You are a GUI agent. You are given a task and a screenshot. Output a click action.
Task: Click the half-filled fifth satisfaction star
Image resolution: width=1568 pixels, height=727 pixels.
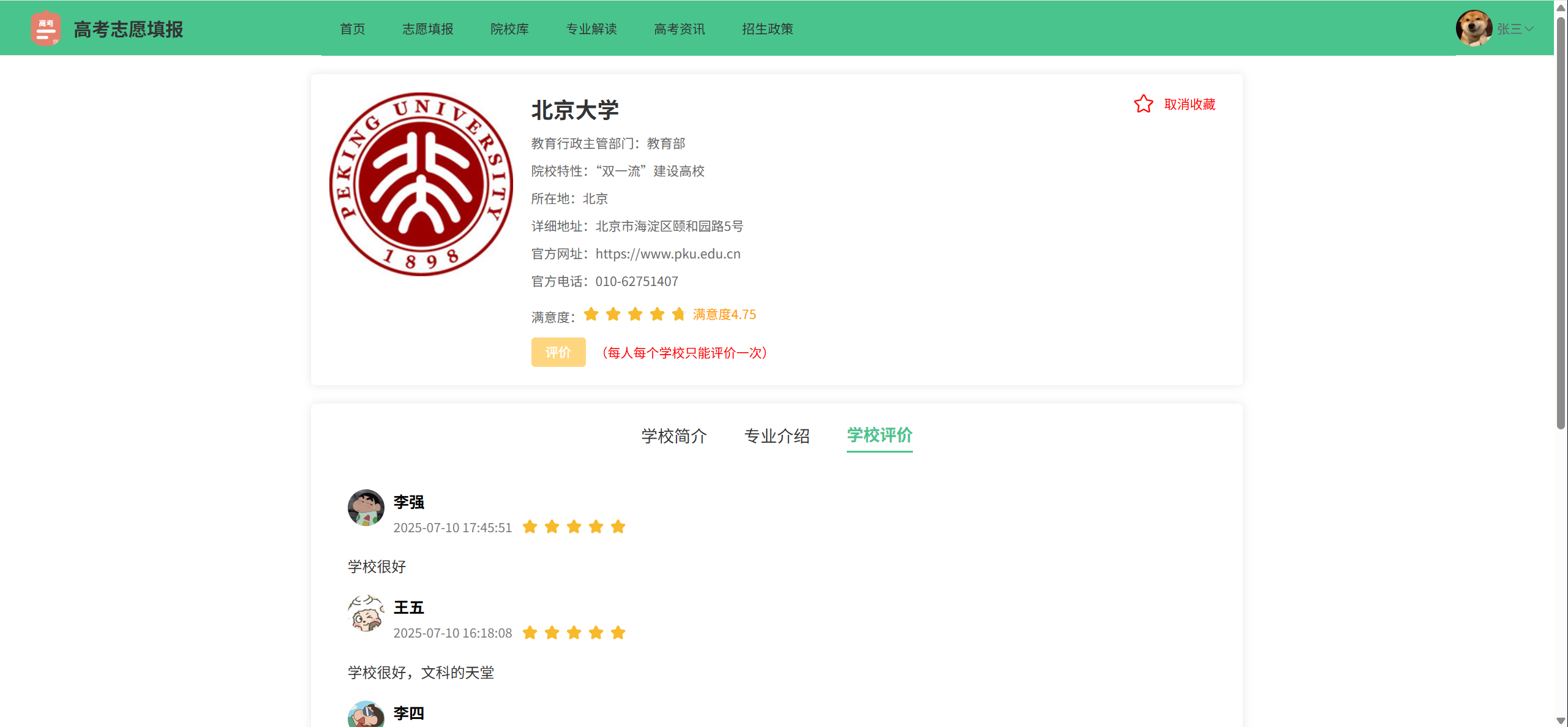[678, 314]
